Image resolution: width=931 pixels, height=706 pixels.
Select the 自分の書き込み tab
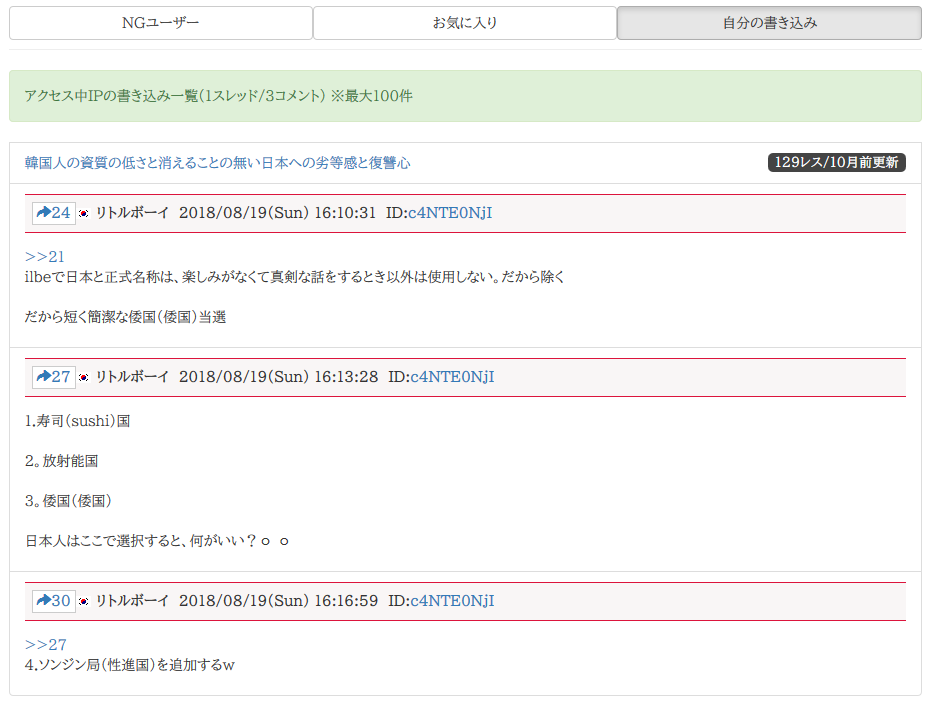pyautogui.click(x=769, y=23)
